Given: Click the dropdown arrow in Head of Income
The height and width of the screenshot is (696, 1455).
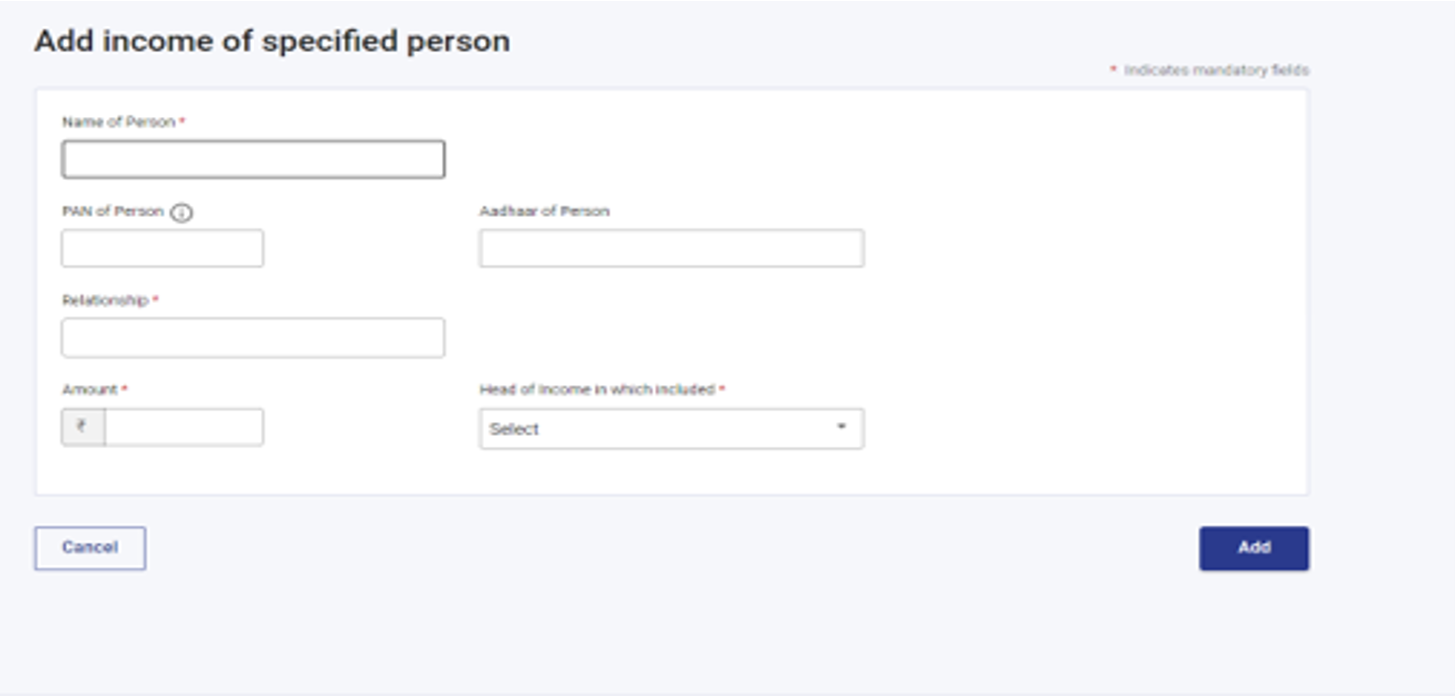Looking at the screenshot, I should point(841,427).
